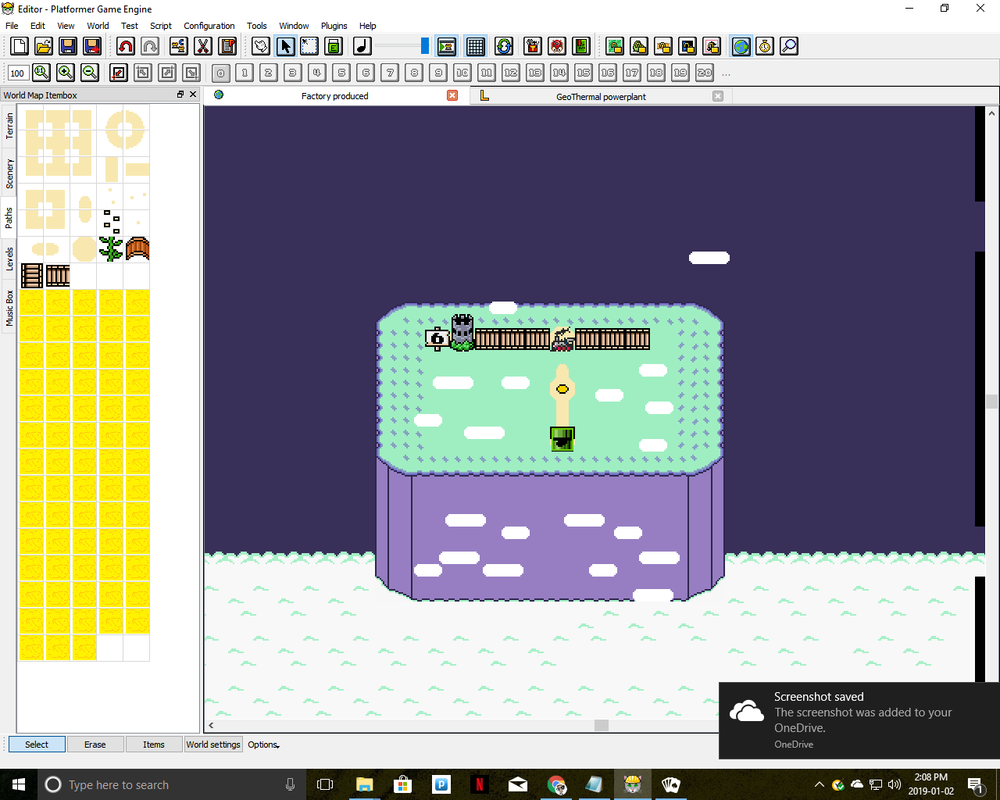The height and width of the screenshot is (800, 1000).
Task: Toggle the globe World Map Itembox icon
Action: tap(740, 46)
